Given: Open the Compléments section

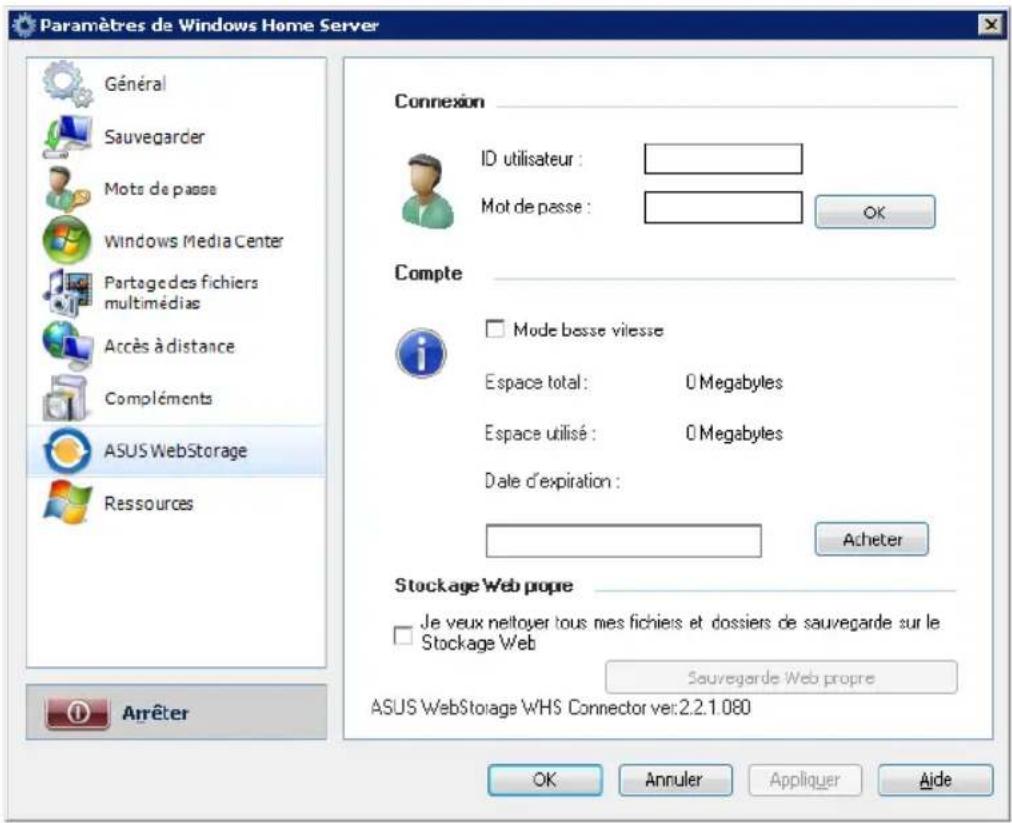Looking at the screenshot, I should click(158, 398).
